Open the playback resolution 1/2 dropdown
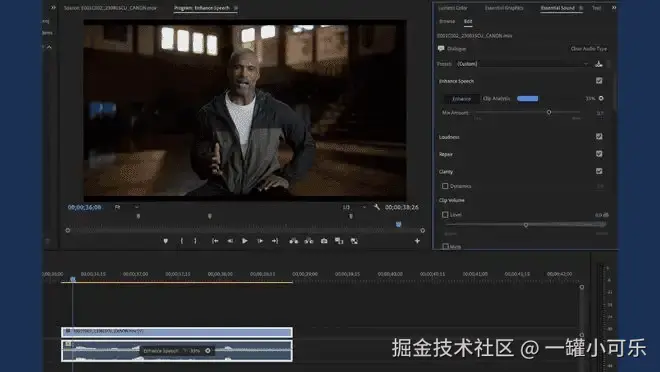The image size is (660, 372). click(x=354, y=207)
